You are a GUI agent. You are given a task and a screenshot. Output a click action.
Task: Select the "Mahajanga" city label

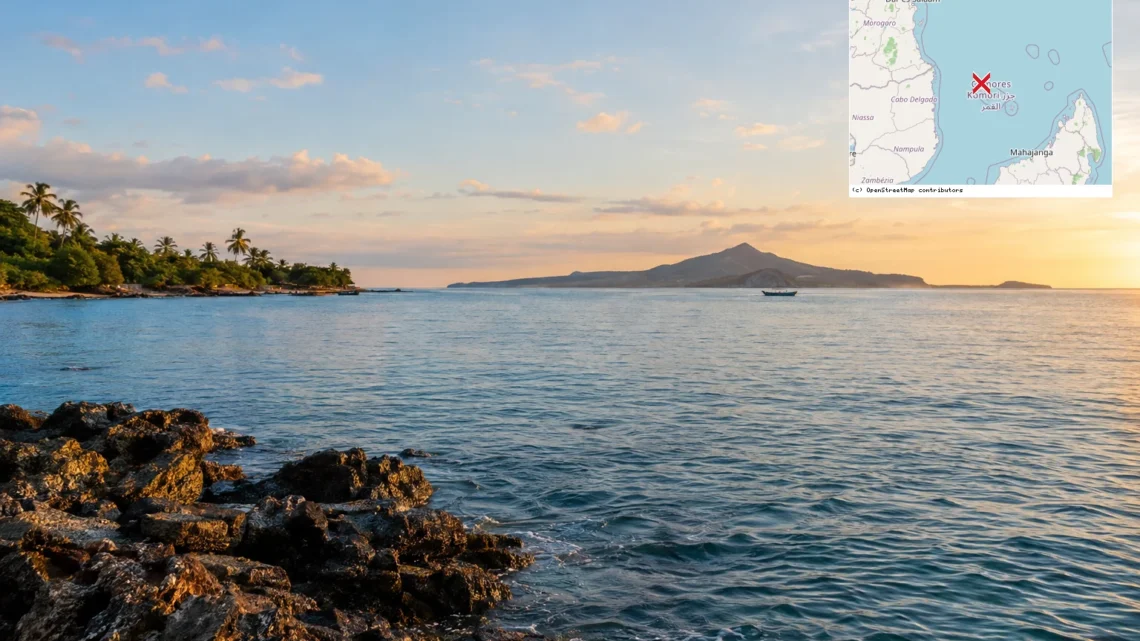[1031, 153]
